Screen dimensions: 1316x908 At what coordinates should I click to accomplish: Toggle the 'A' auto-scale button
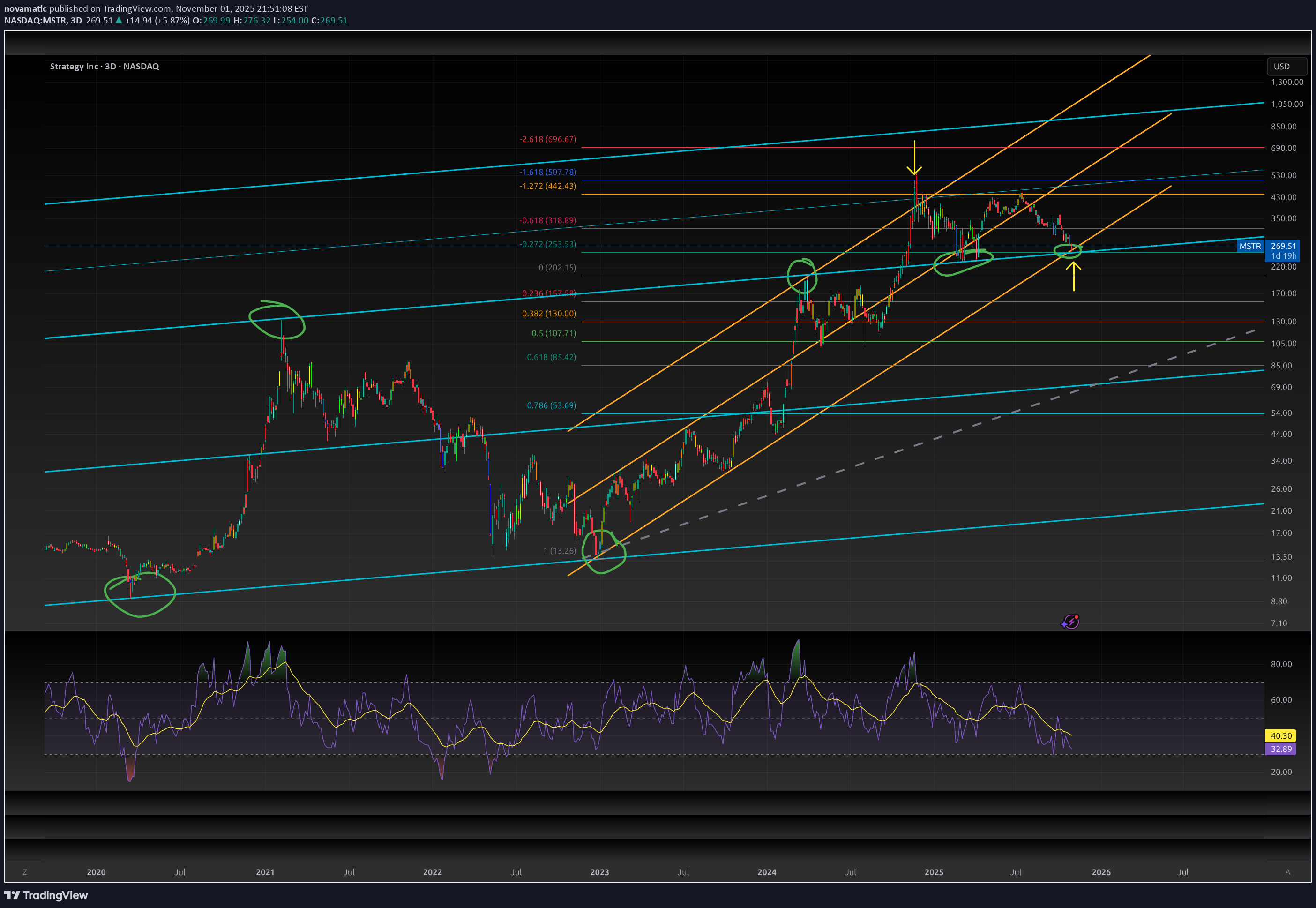1287,871
